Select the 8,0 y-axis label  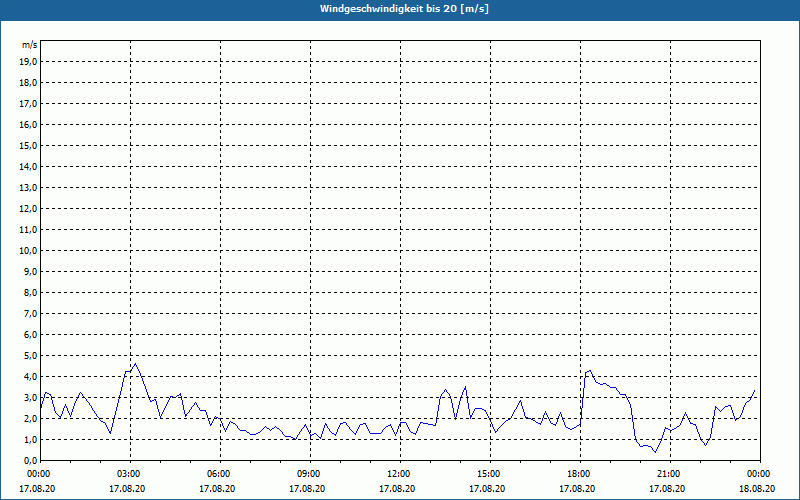31,292
